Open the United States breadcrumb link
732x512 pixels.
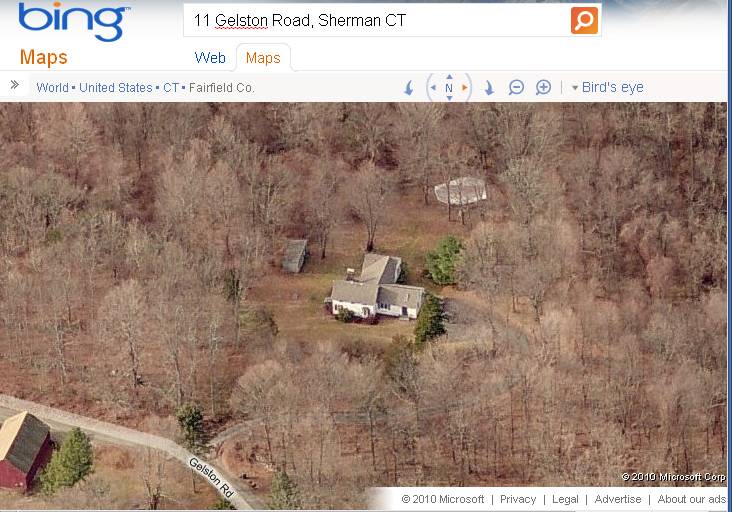coord(116,88)
